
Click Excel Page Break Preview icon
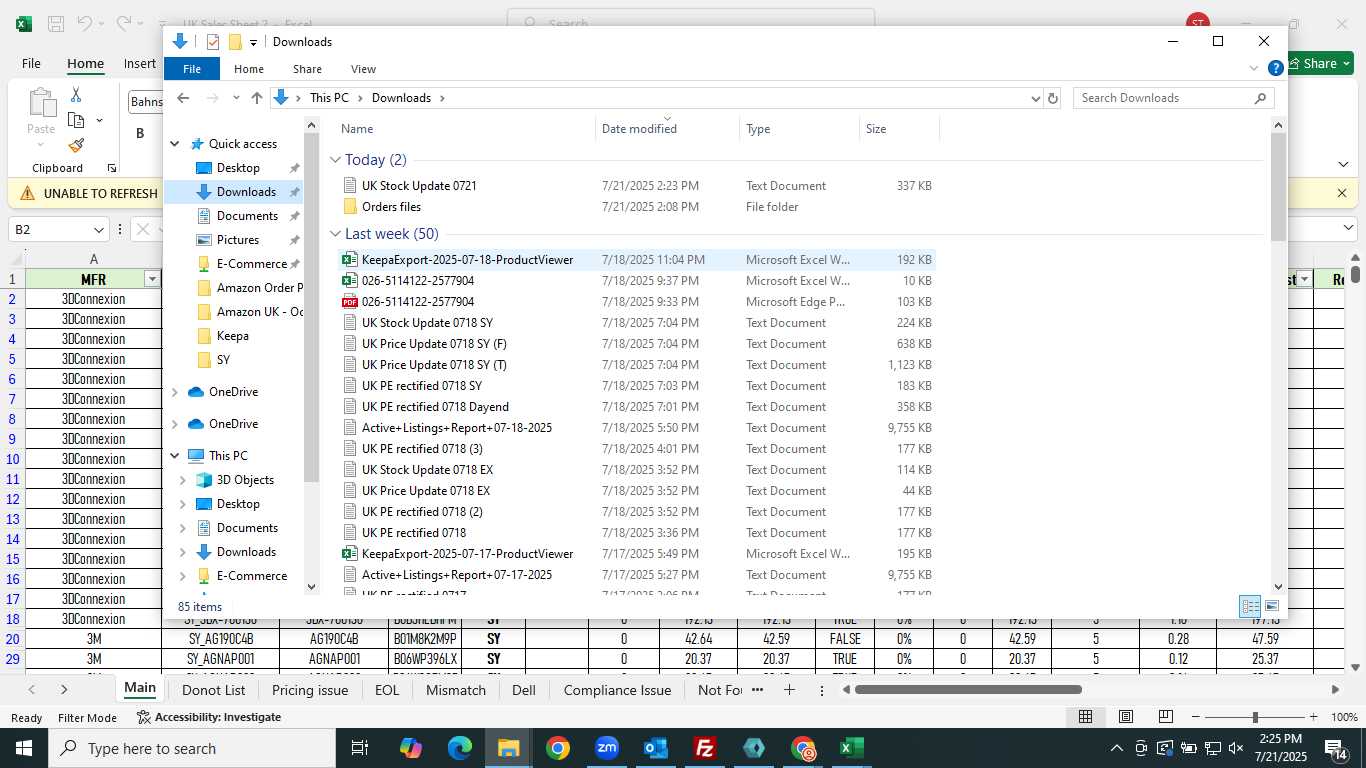(x=1165, y=717)
